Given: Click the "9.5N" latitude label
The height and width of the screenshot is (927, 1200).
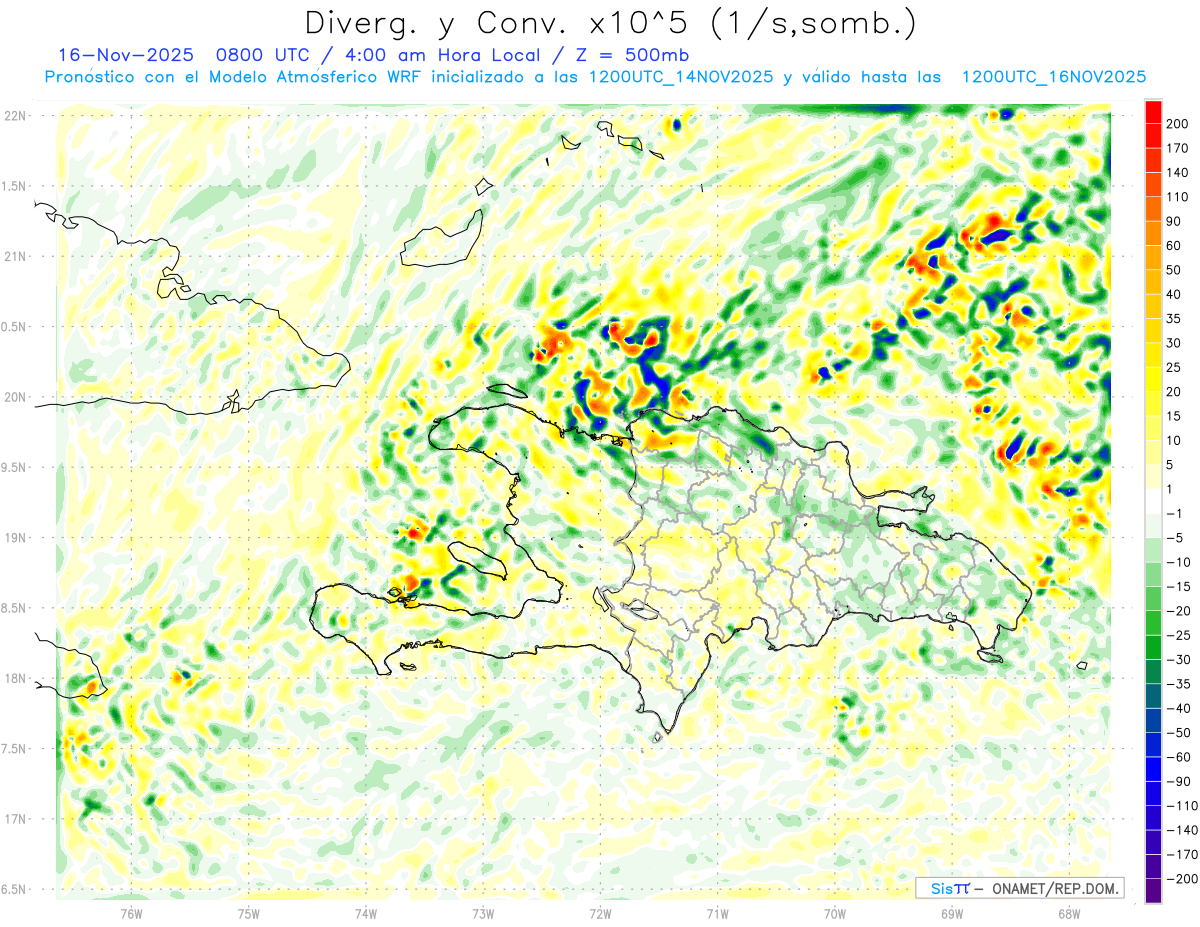Looking at the screenshot, I should [14, 468].
